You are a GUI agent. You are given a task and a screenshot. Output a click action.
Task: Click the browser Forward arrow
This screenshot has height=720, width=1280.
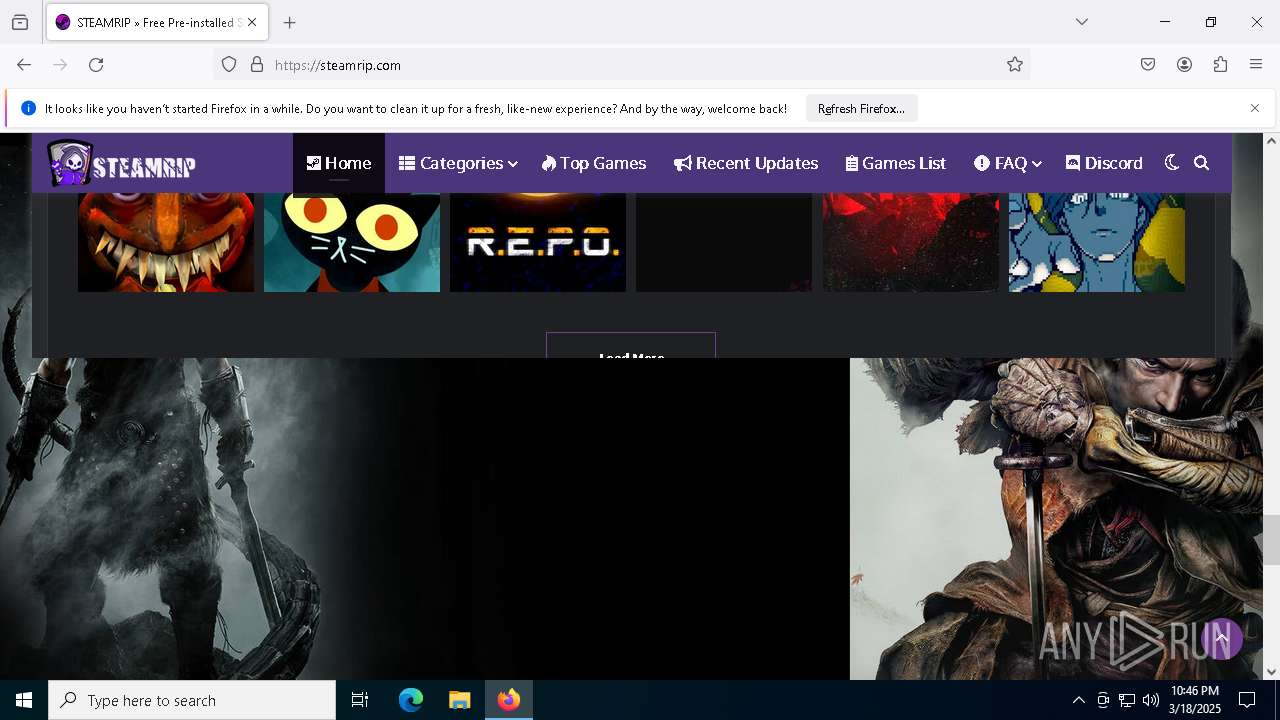[60, 65]
